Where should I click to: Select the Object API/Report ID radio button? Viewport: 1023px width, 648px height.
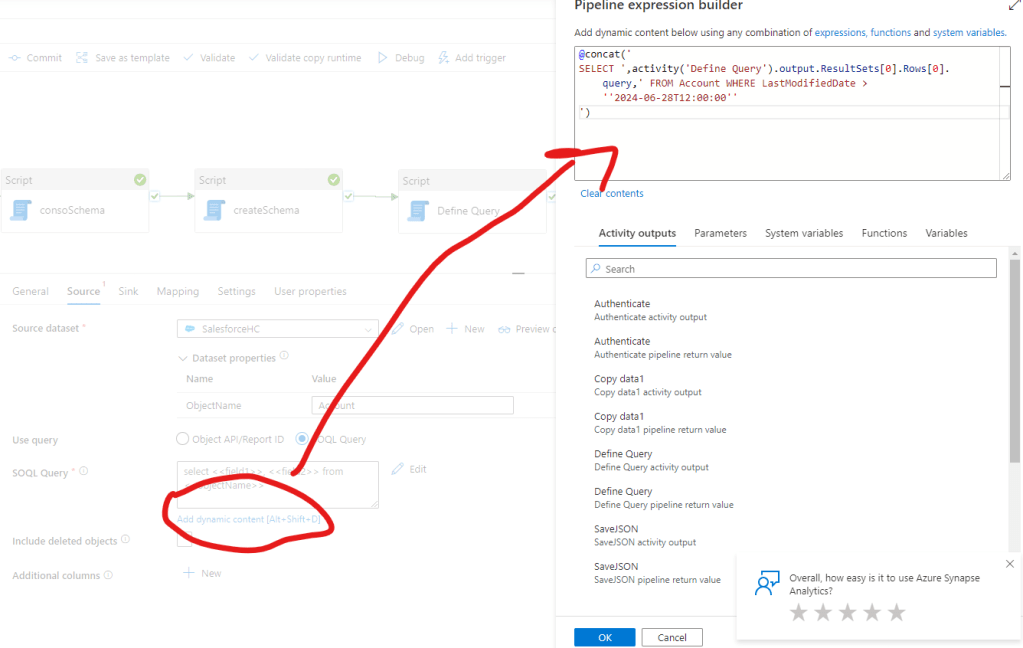[x=182, y=439]
